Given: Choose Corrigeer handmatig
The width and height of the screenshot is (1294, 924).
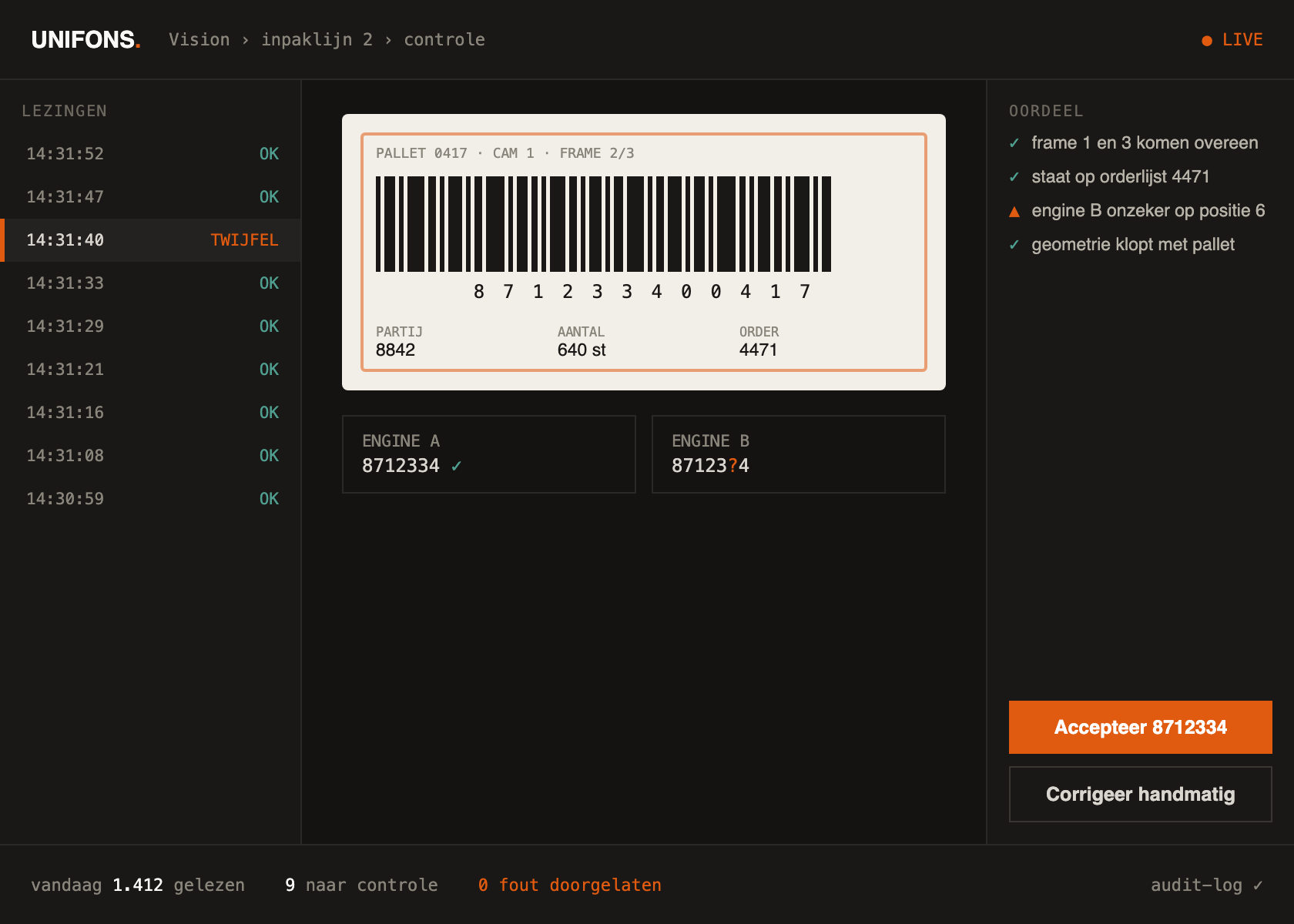Looking at the screenshot, I should click(x=1141, y=795).
